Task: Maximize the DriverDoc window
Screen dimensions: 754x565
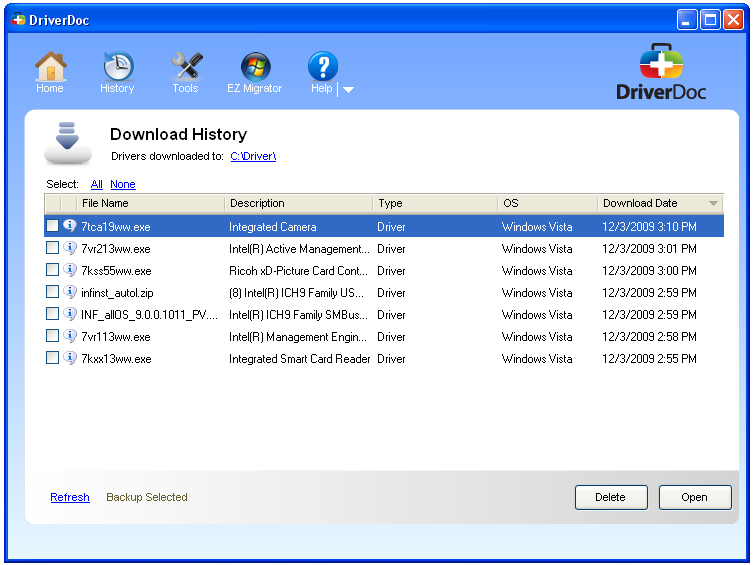Action: (x=710, y=20)
